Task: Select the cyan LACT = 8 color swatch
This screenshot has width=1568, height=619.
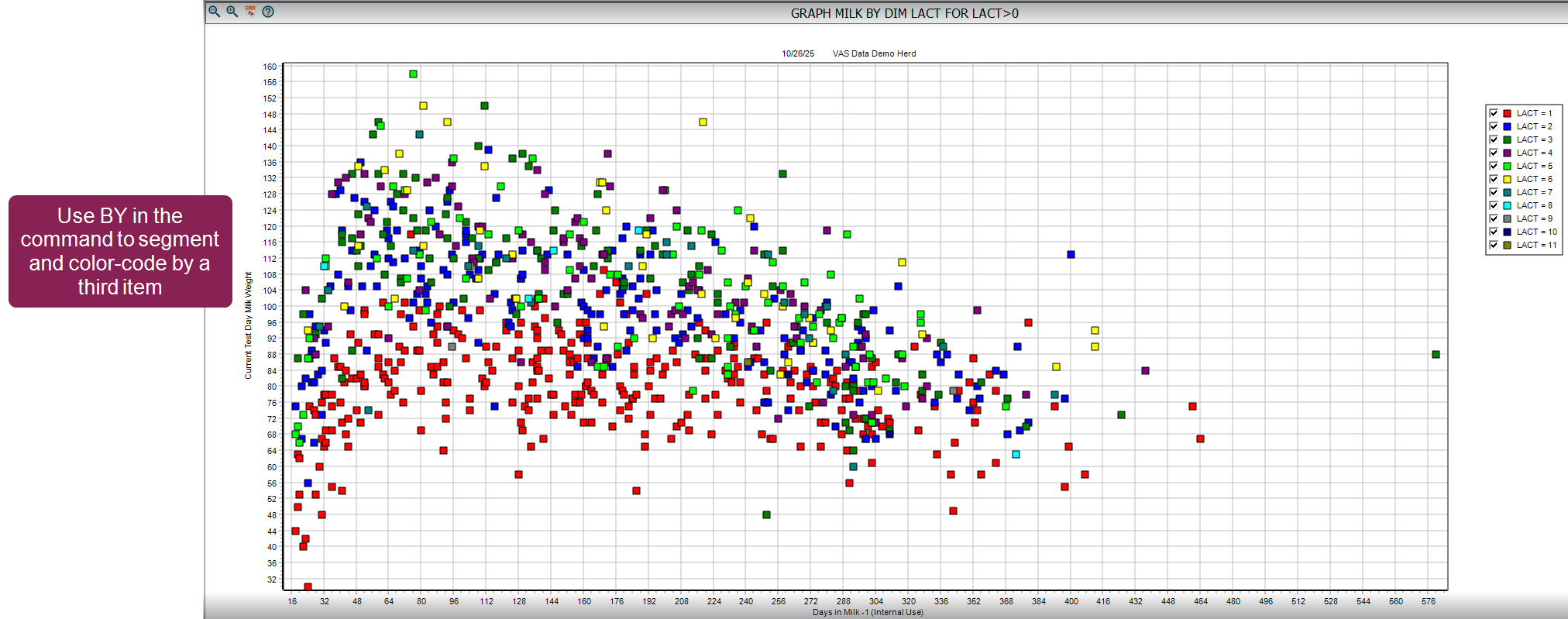Action: coord(1508,205)
